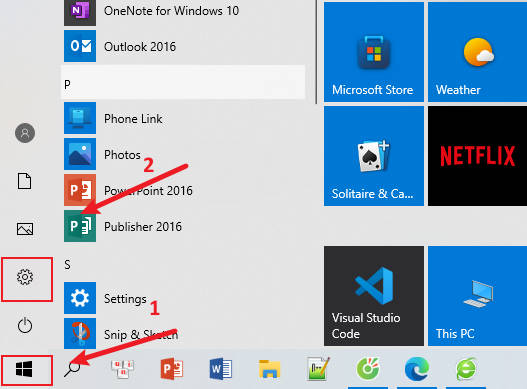Viewport: 527px width, 389px height.
Task: Open the chart notepad app on taskbar
Action: [318, 369]
